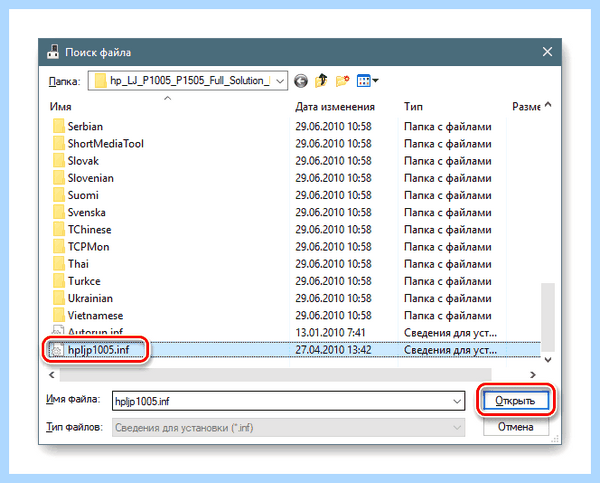Select the Serbian folder icon
The image size is (600, 483).
point(59,126)
